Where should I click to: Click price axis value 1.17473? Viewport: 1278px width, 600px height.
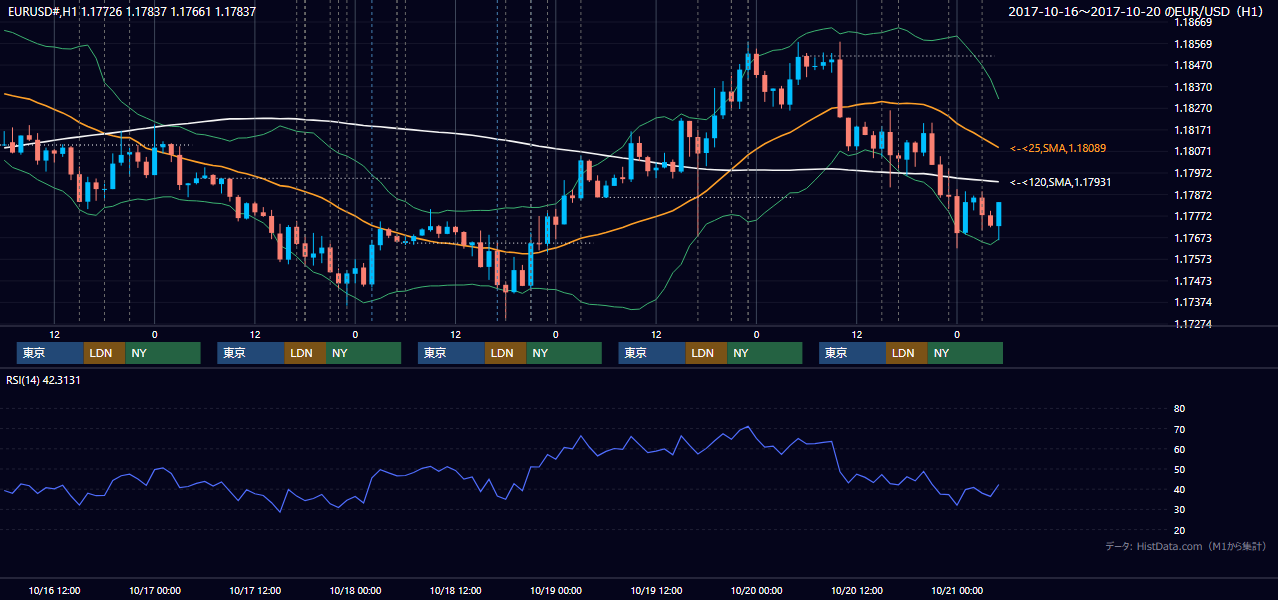pos(1193,281)
